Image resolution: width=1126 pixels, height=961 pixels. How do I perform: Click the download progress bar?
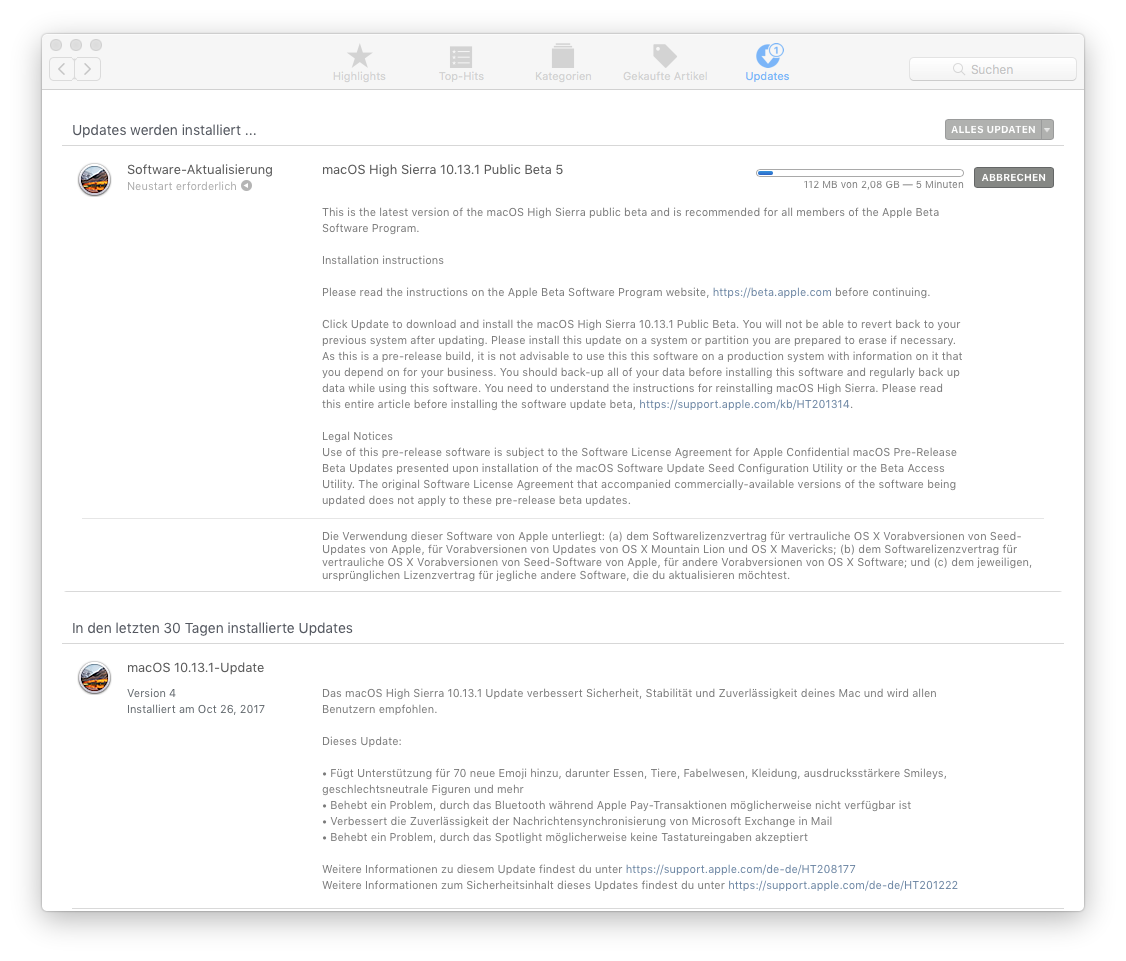[x=860, y=173]
